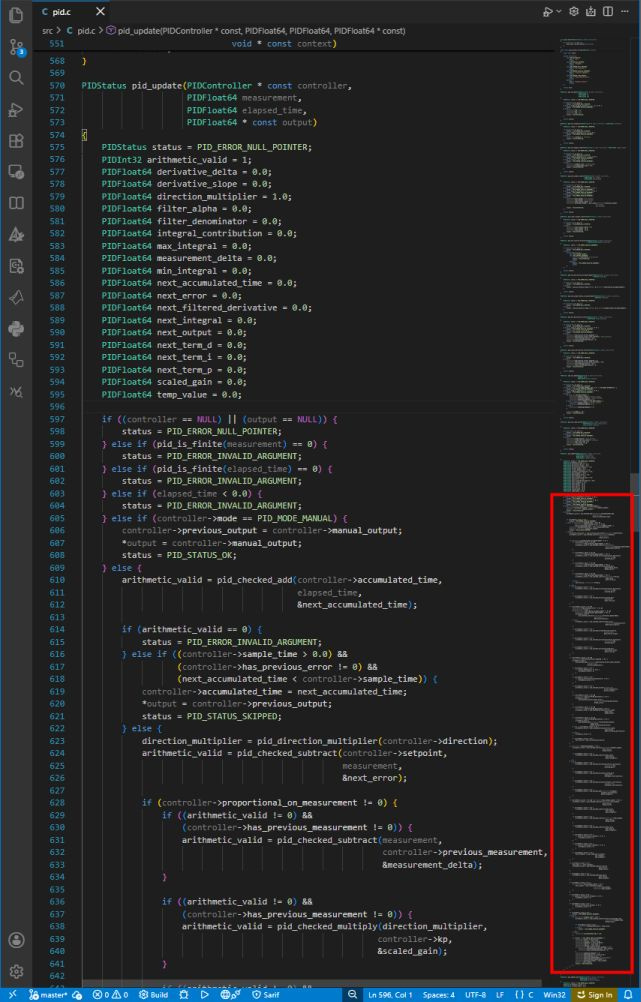Click the Run/Debug file button

click(x=548, y=12)
